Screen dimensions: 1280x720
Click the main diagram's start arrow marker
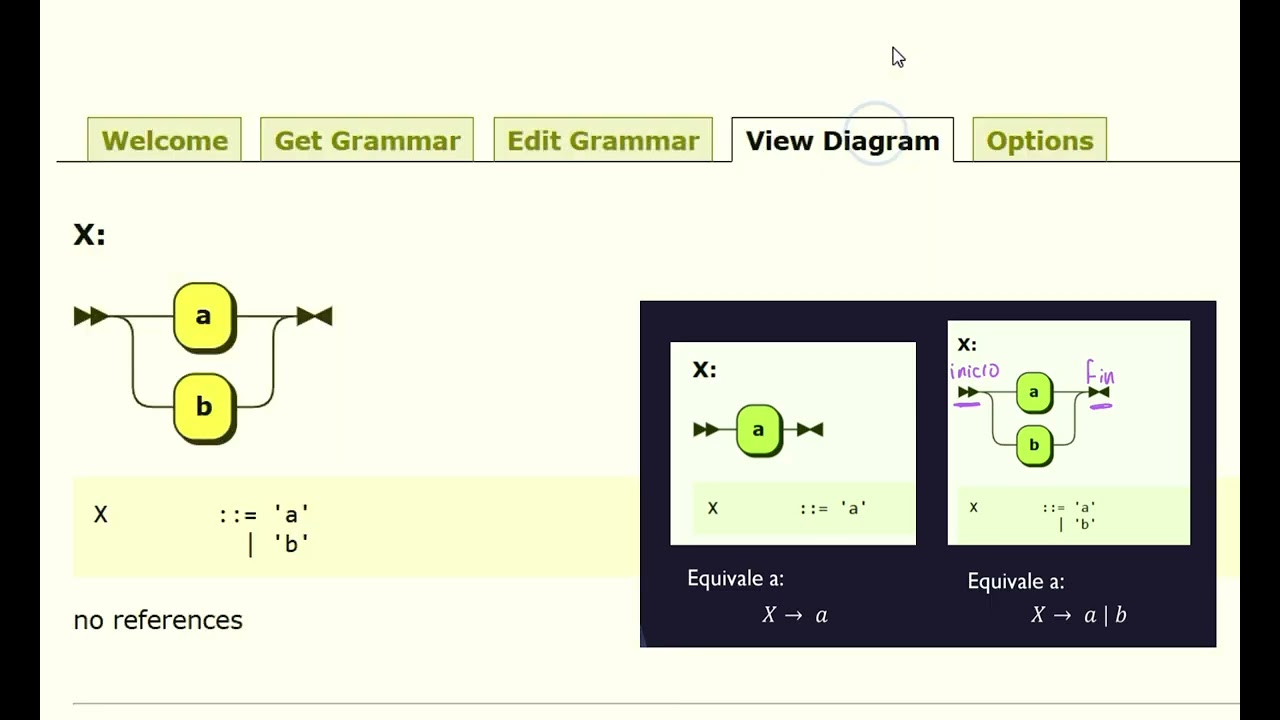pyautogui.click(x=91, y=316)
